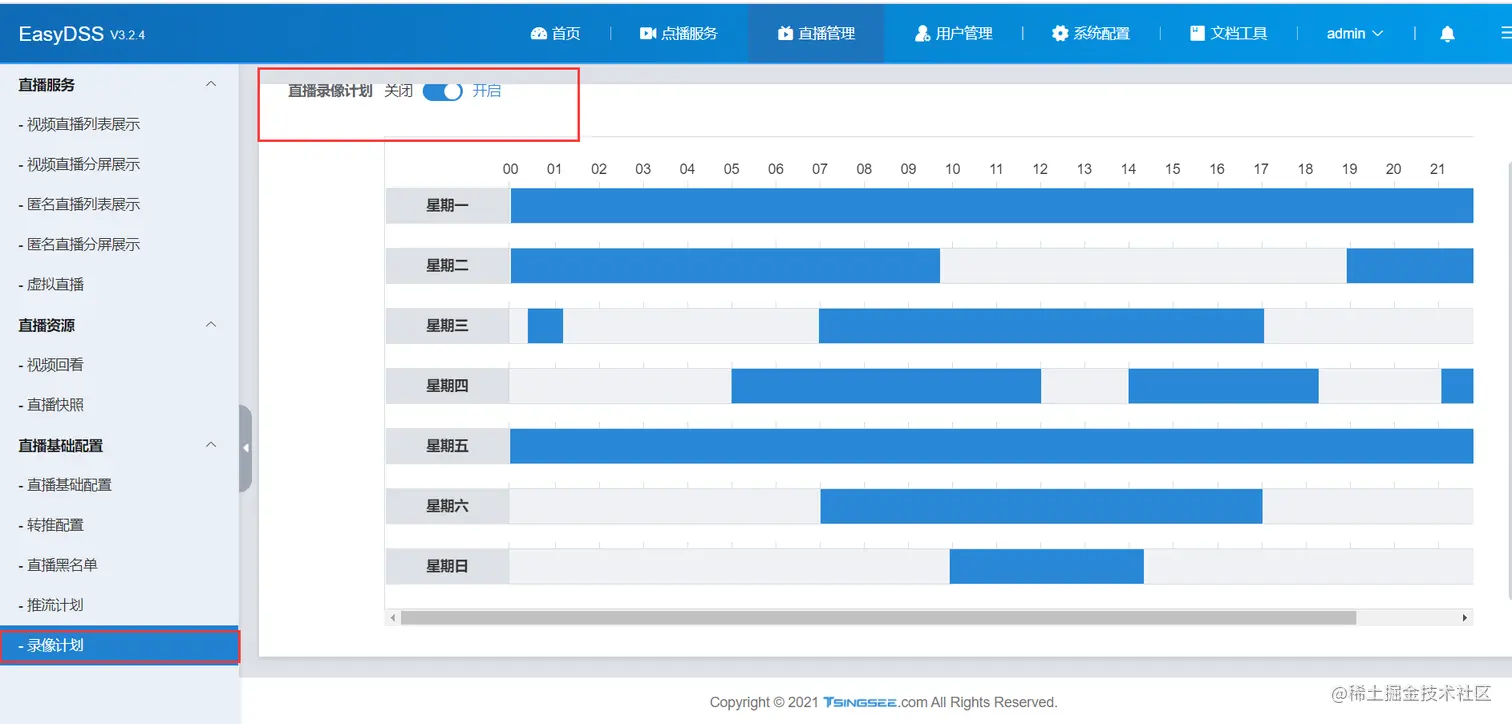Collapse the 直播服务 section chevron

tap(211, 84)
